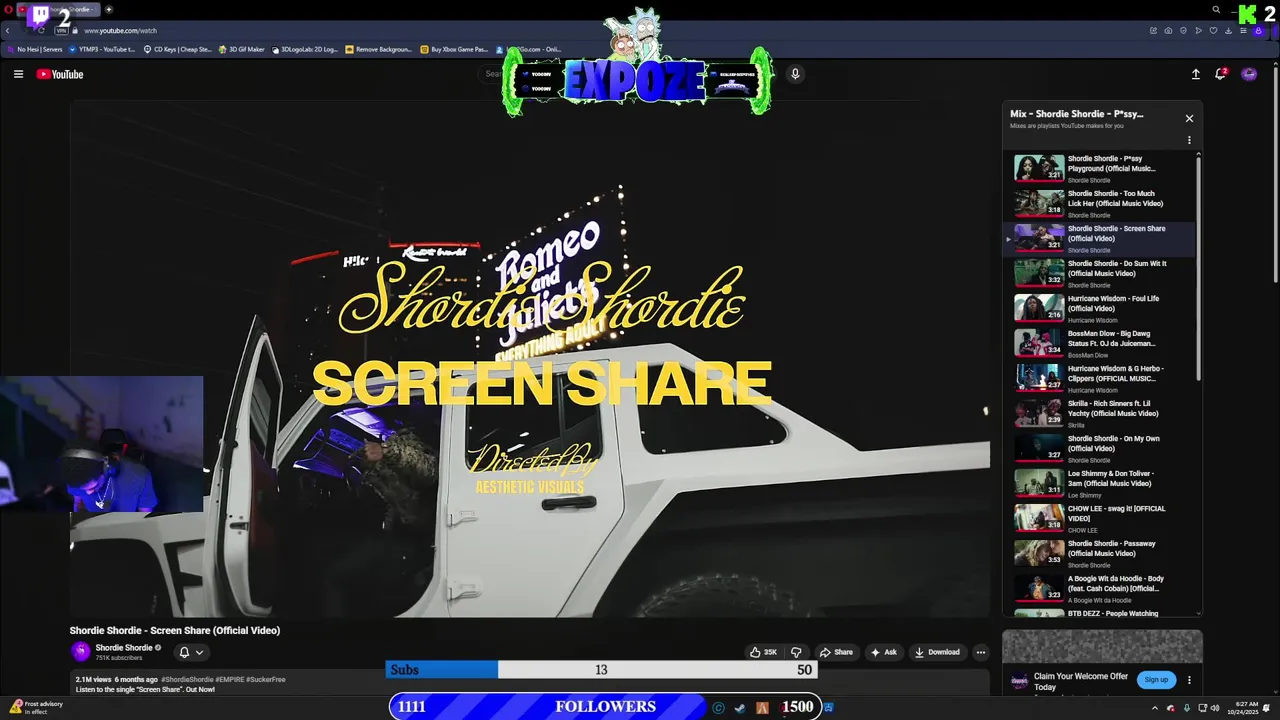
Task: Click the #ShordieShordie hashtag
Action: [x=187, y=680]
